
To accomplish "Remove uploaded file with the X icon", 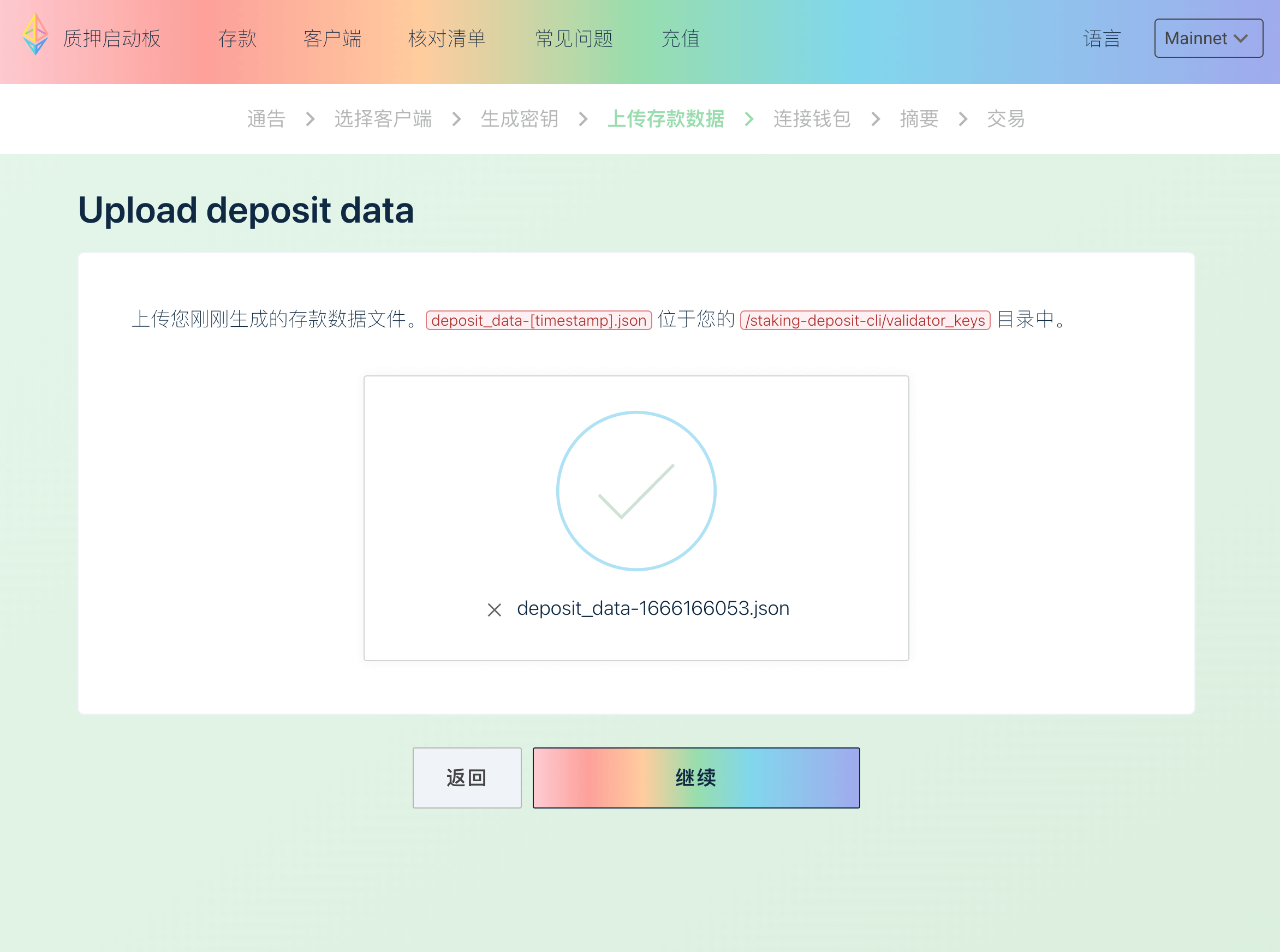I will click(x=494, y=610).
